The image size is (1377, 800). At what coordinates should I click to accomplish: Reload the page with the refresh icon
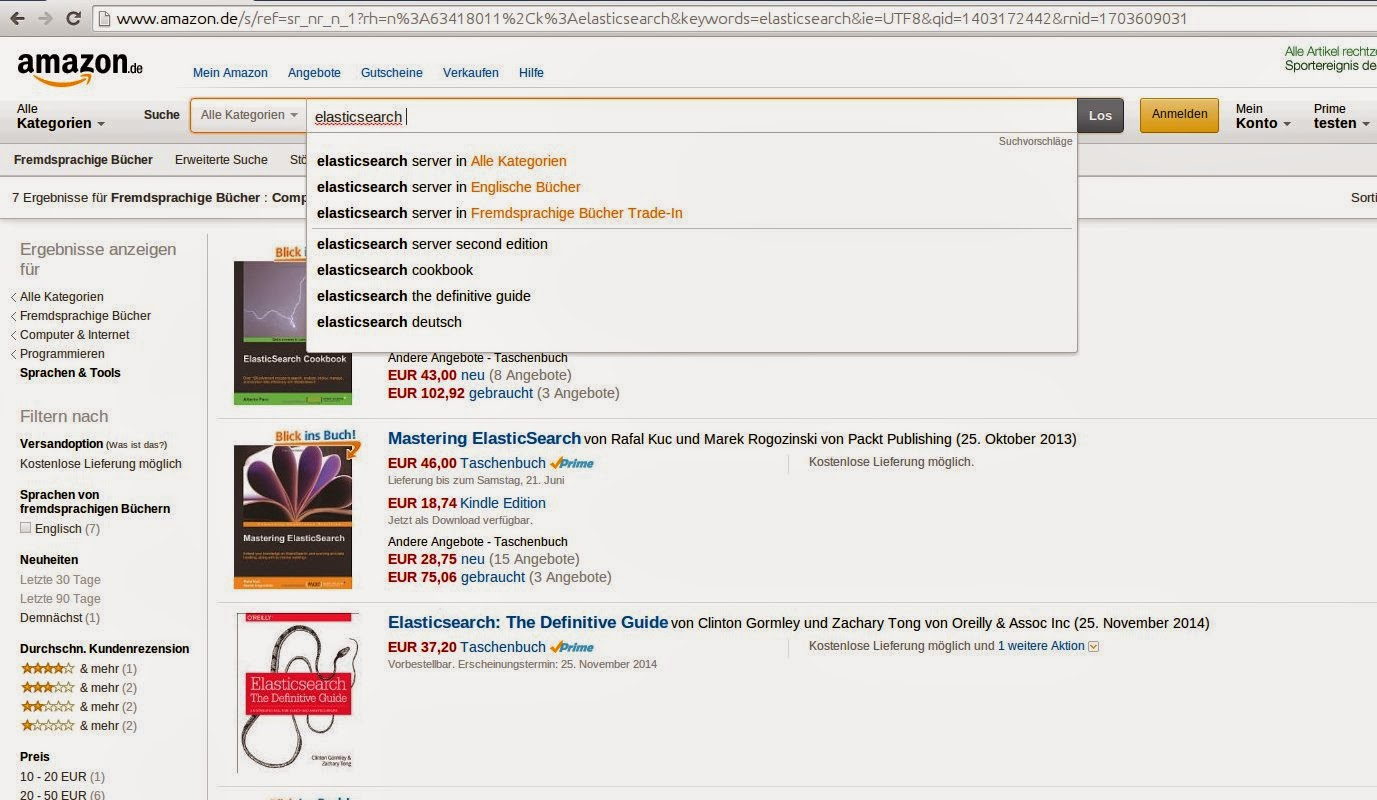73,18
